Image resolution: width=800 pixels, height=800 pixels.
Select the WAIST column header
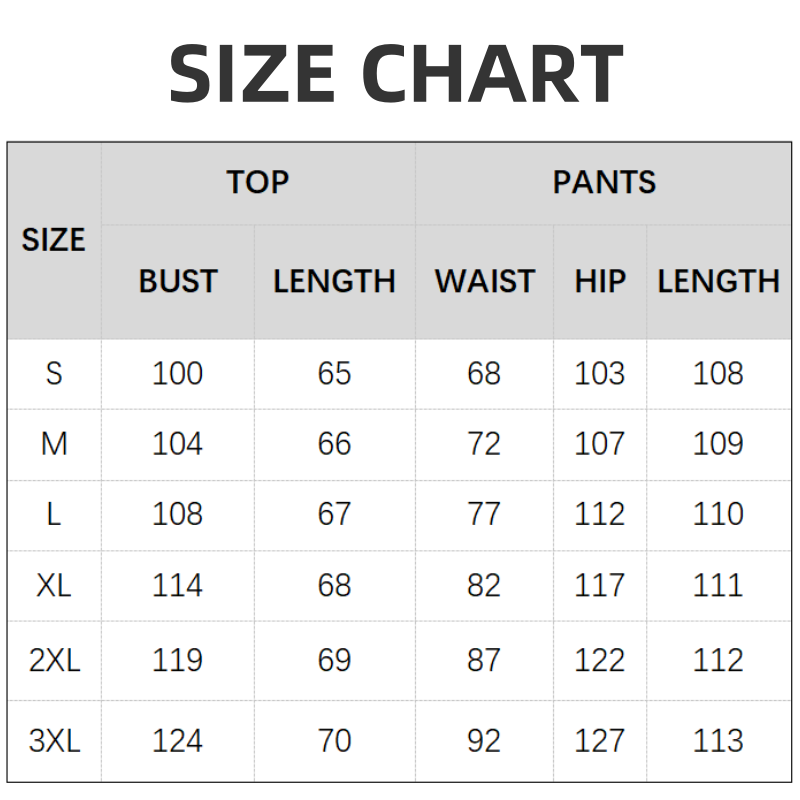(x=484, y=281)
